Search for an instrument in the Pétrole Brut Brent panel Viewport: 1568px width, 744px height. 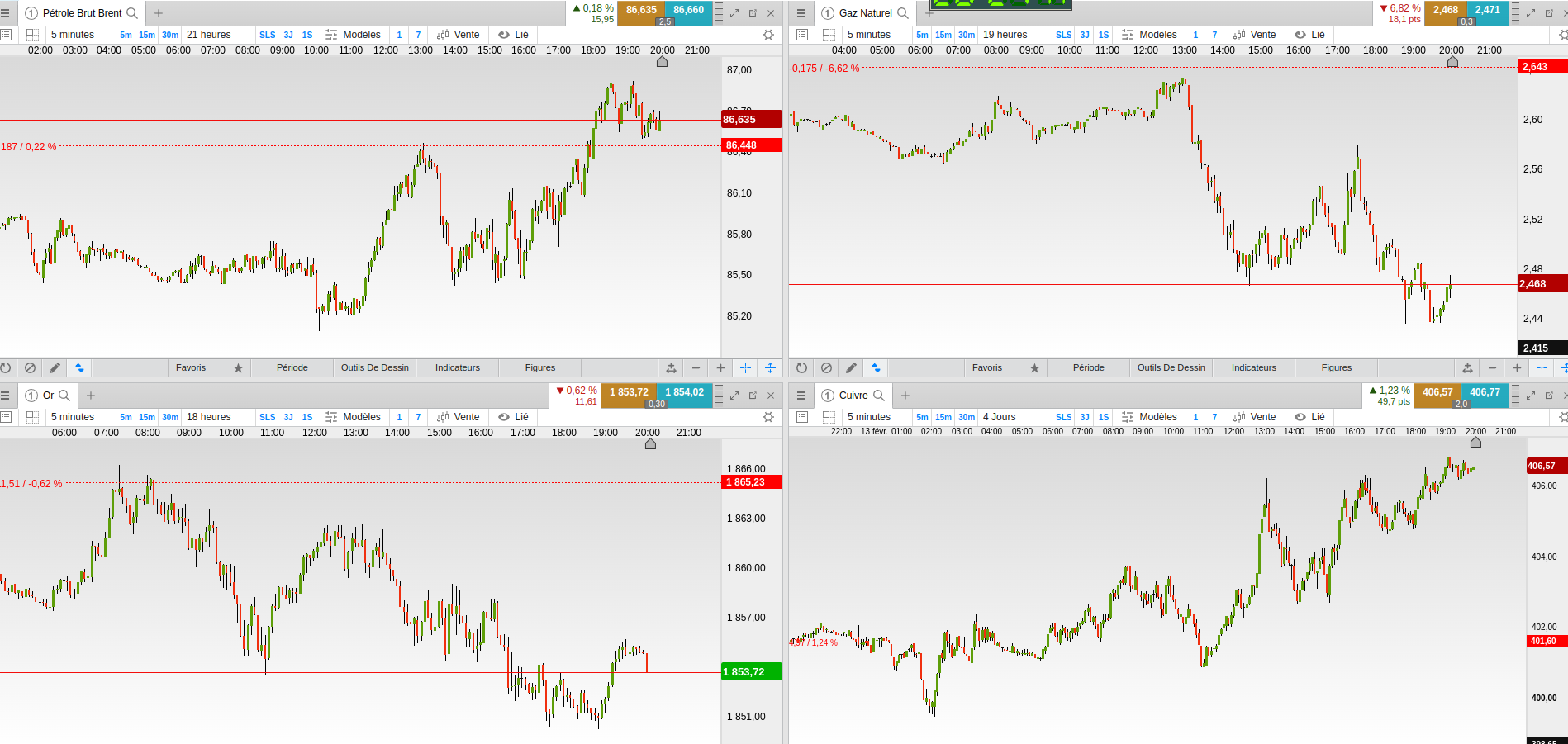[x=132, y=13]
